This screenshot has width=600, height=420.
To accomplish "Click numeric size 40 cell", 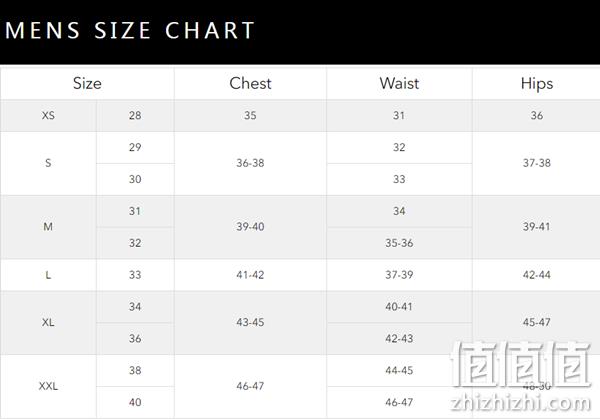I will click(x=135, y=402).
